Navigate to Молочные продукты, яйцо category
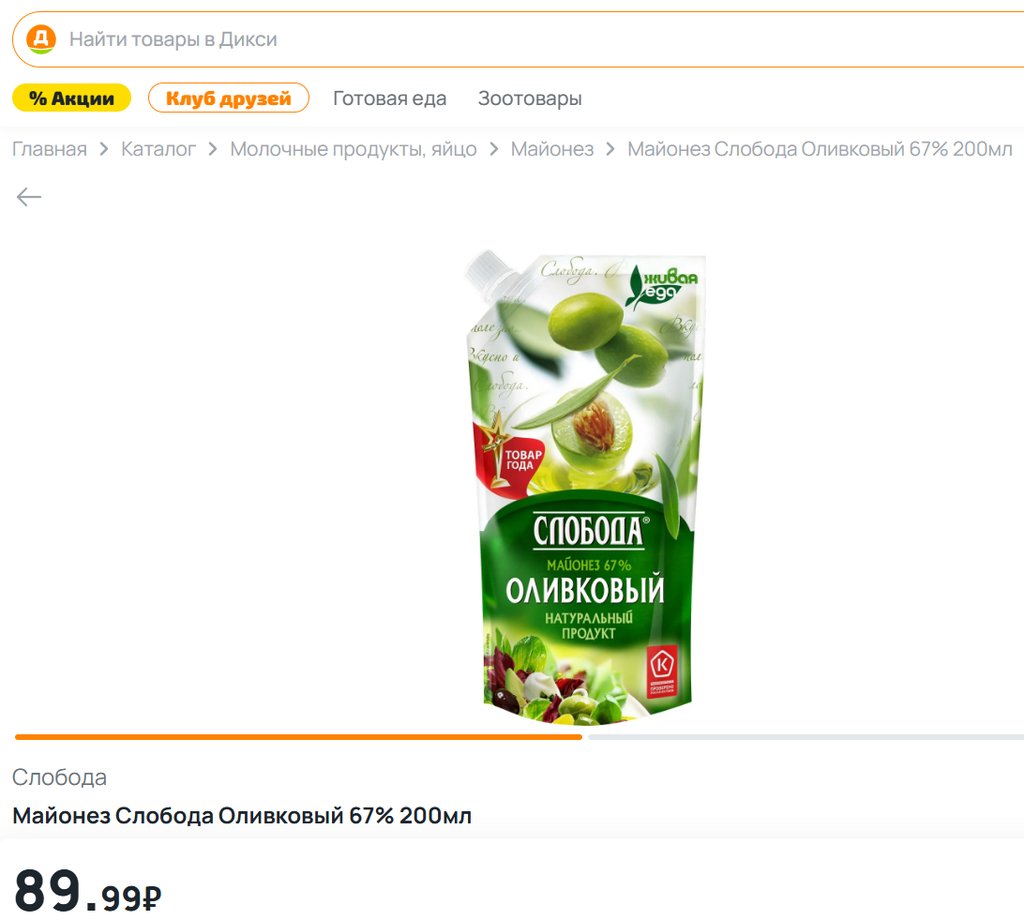 353,149
